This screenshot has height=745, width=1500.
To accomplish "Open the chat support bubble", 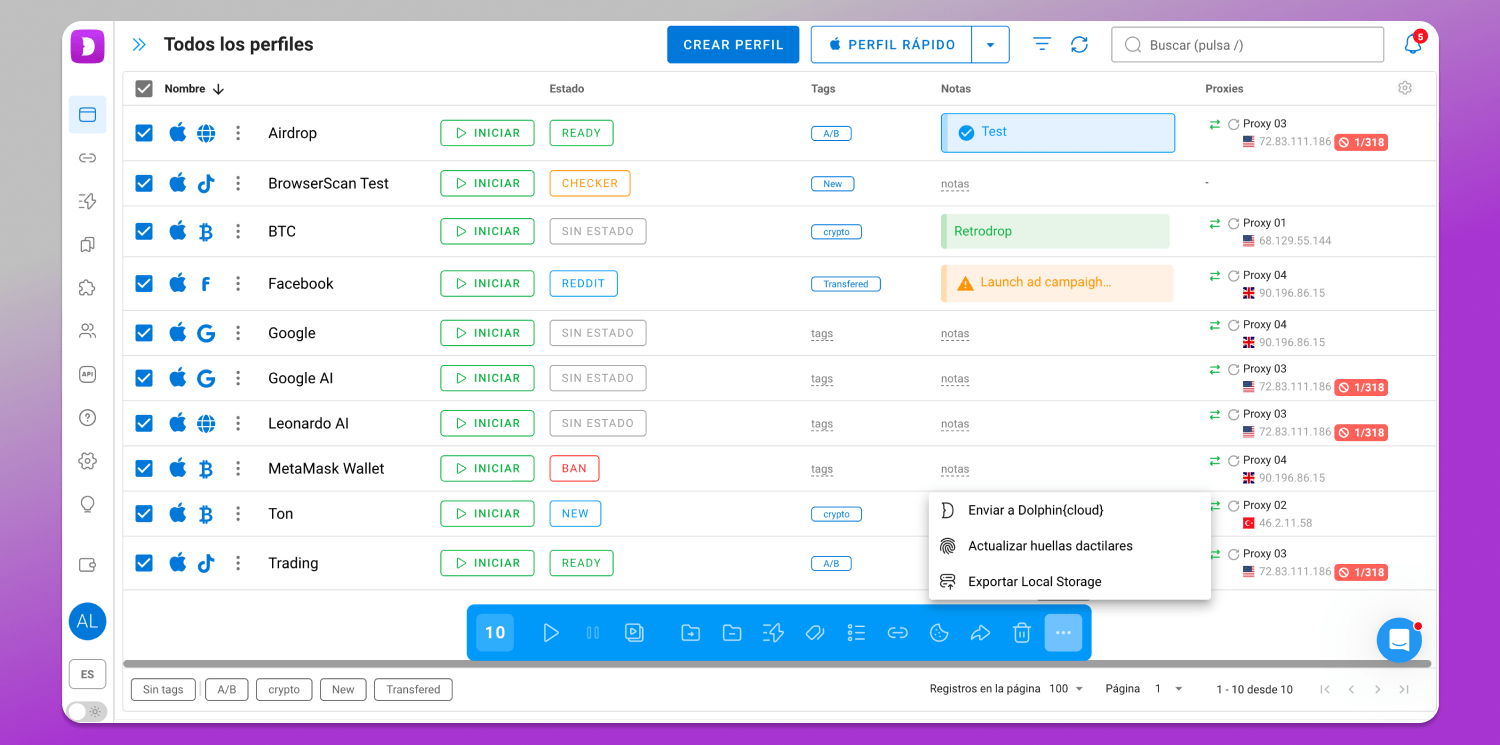I will pyautogui.click(x=1399, y=640).
